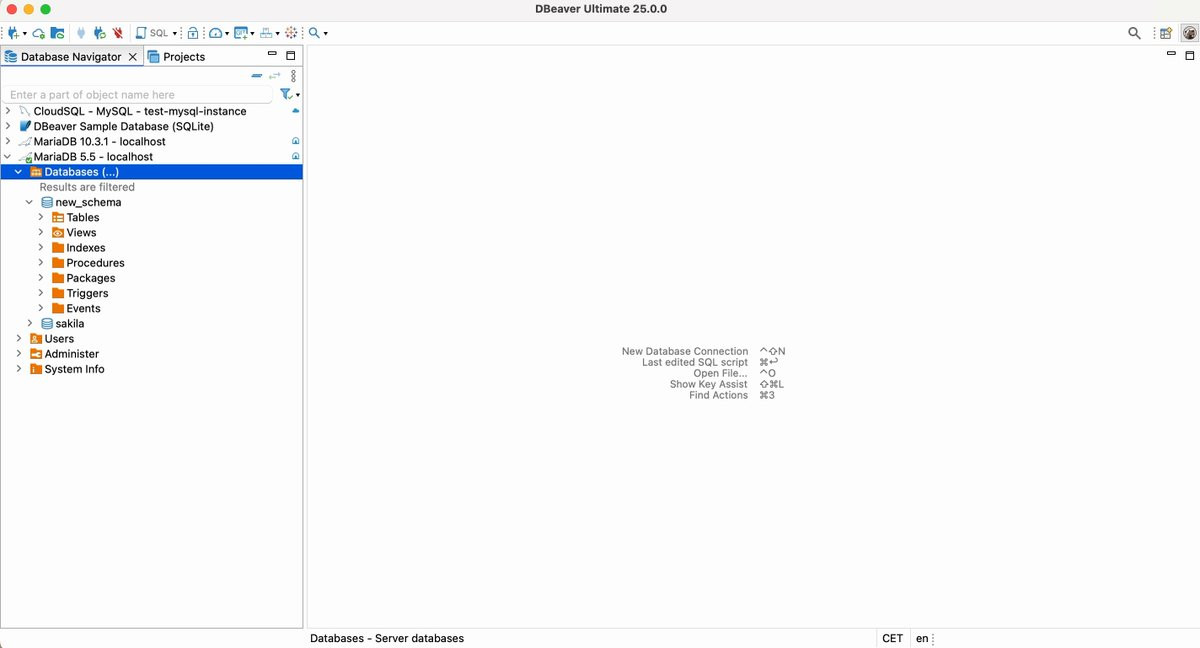Click the New Database Connection plug icon
This screenshot has width=1200, height=648.
click(x=13, y=33)
